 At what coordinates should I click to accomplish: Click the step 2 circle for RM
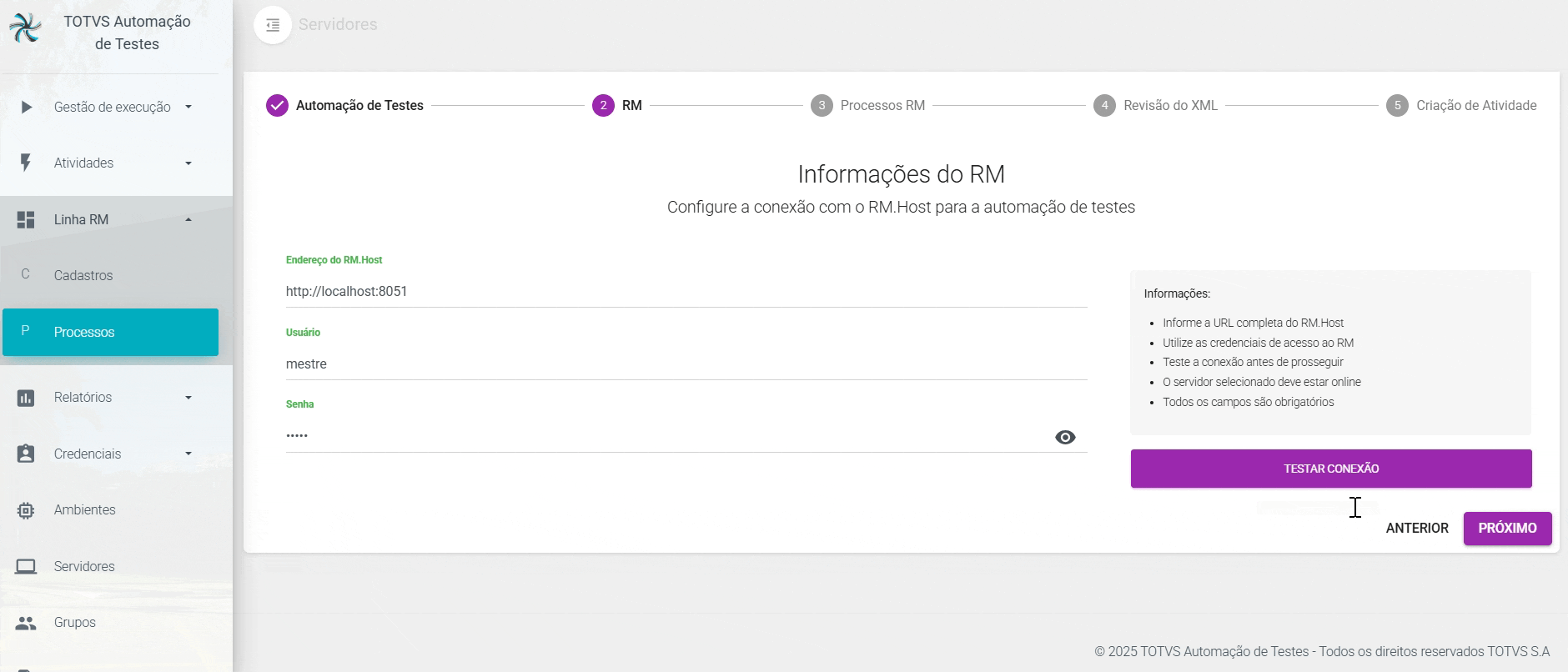(x=603, y=106)
